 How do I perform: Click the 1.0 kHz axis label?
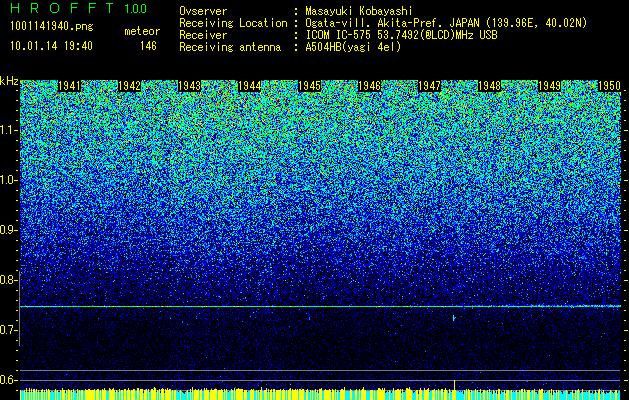coord(8,180)
